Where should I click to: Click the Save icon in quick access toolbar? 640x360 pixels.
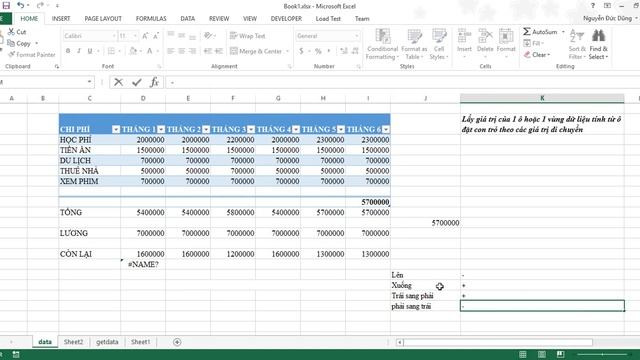pyautogui.click(x=6, y=6)
